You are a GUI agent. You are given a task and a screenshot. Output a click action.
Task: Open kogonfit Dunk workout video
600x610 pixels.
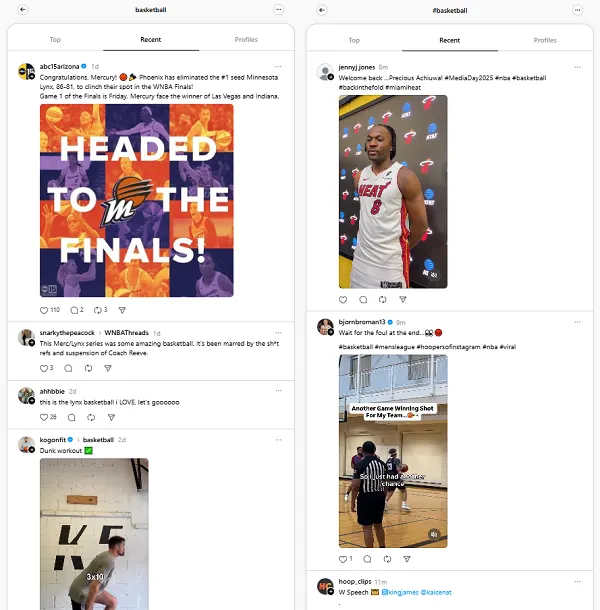click(94, 534)
